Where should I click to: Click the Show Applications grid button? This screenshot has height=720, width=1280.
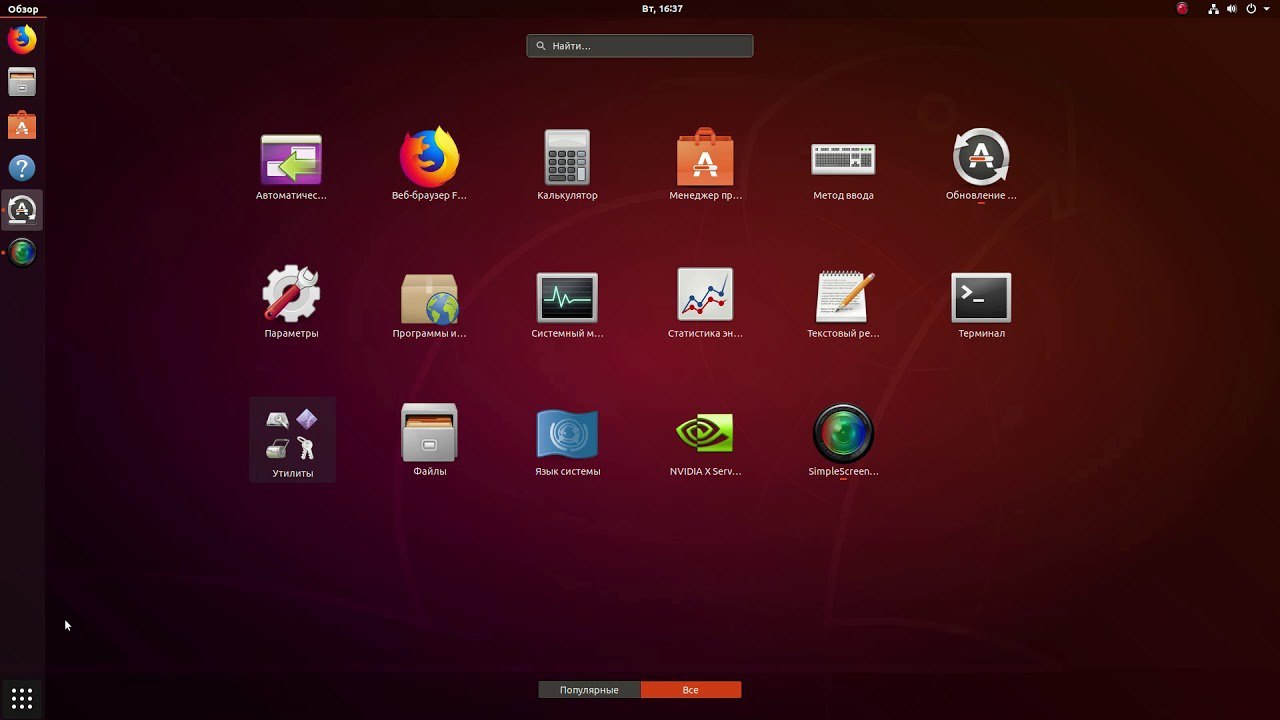(x=22, y=698)
